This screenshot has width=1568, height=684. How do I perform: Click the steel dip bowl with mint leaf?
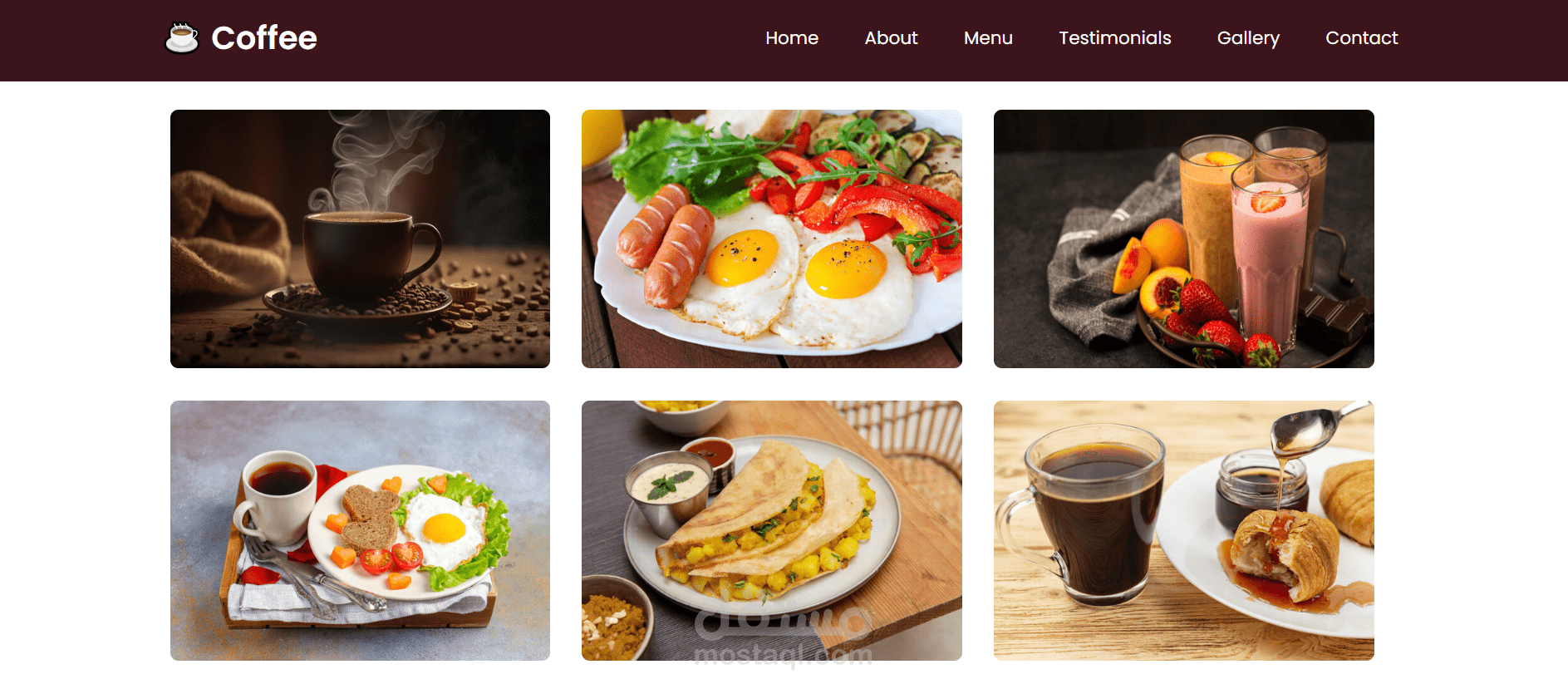pyautogui.click(x=669, y=492)
